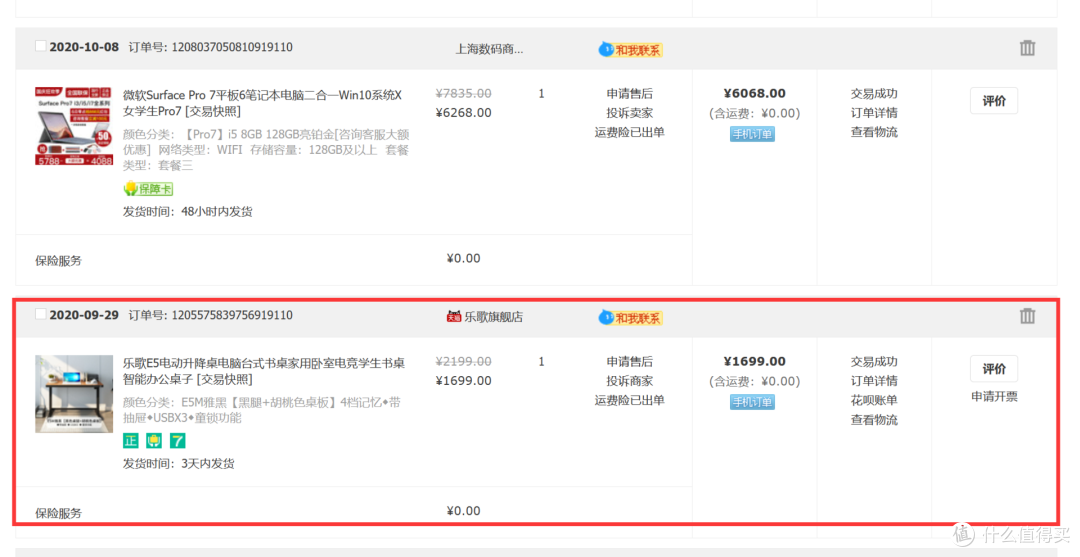This screenshot has height=557, width=1080.
Task: Click 保险服务 row under 乐歌 desk order
Action: pyautogui.click(x=353, y=512)
